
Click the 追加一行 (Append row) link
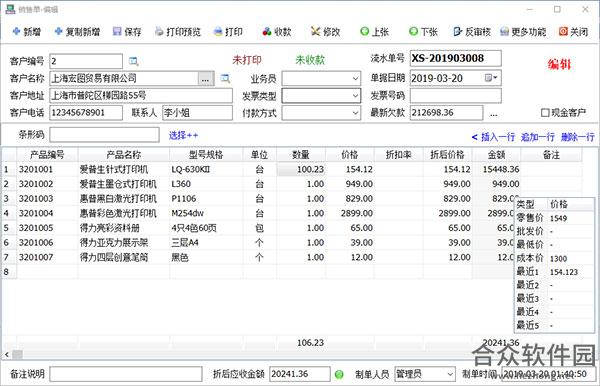538,137
